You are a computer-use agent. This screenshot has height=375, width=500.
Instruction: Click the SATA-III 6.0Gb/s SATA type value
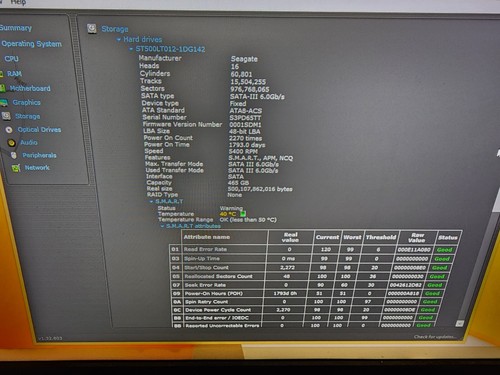[x=257, y=97]
